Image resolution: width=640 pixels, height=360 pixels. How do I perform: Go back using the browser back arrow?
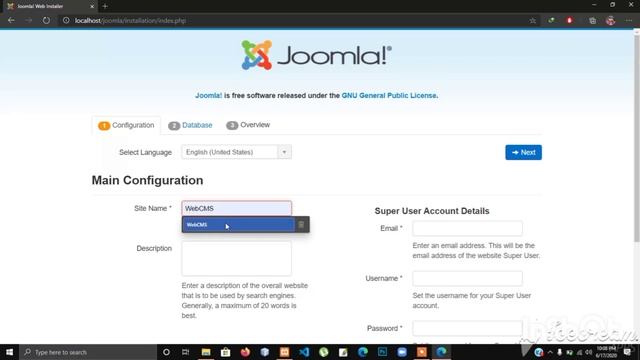point(11,20)
